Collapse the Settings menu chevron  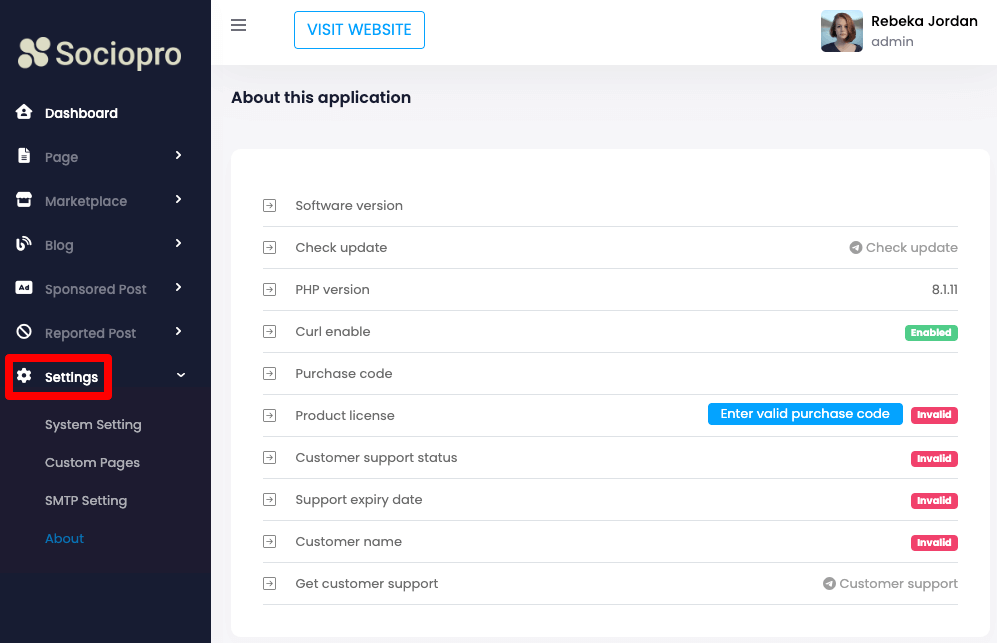180,375
